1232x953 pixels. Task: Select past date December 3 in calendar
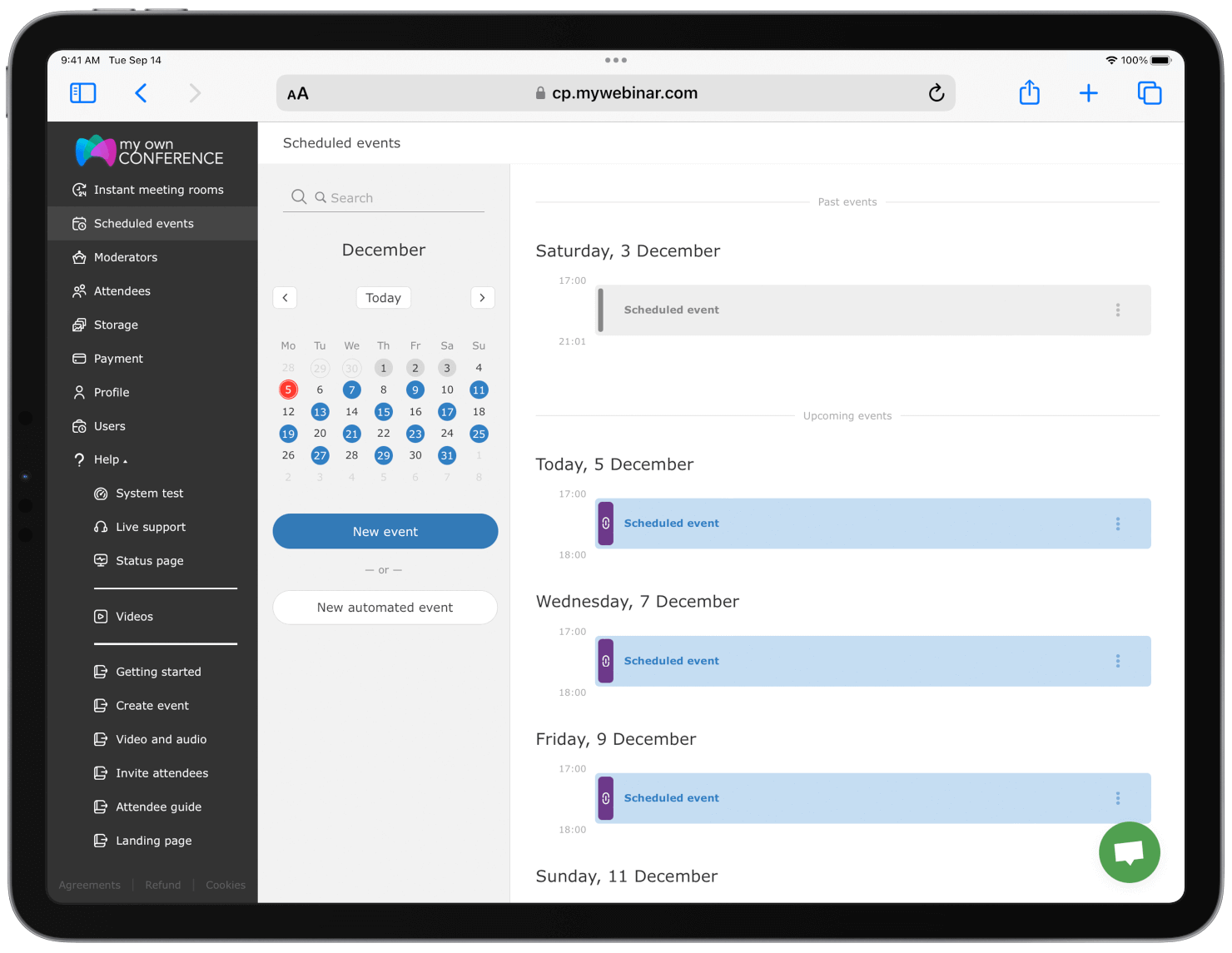pos(447,368)
